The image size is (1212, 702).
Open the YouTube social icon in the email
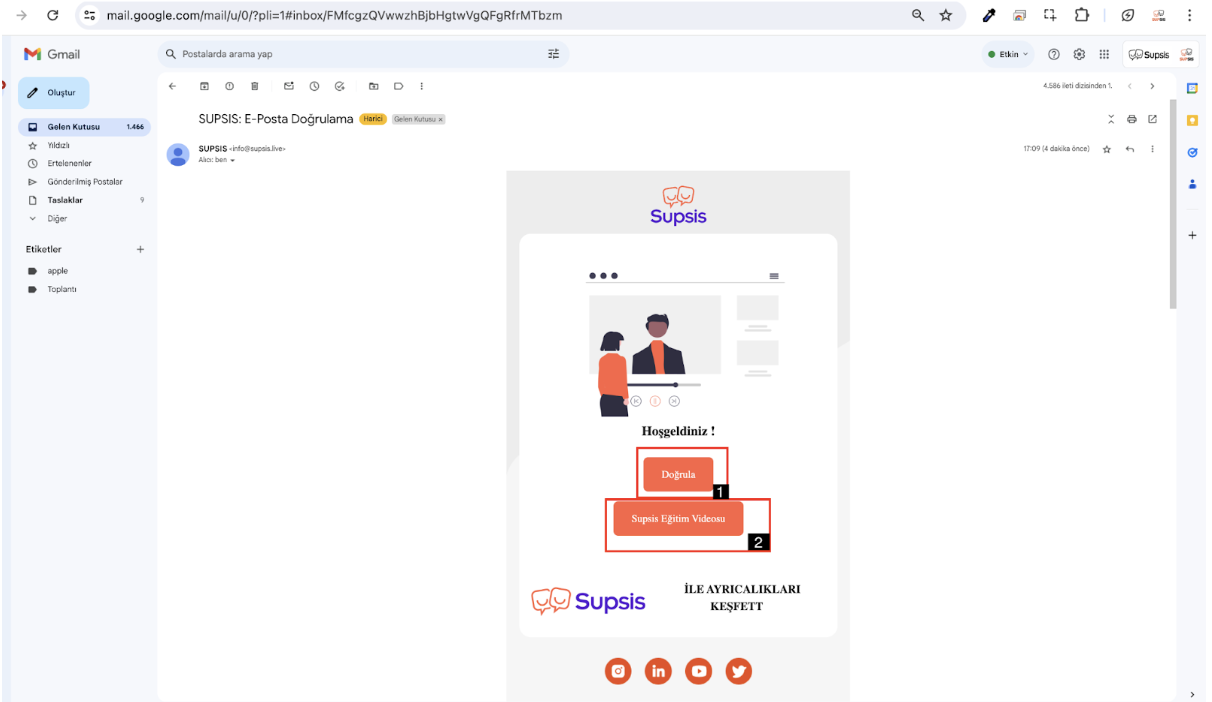click(698, 671)
